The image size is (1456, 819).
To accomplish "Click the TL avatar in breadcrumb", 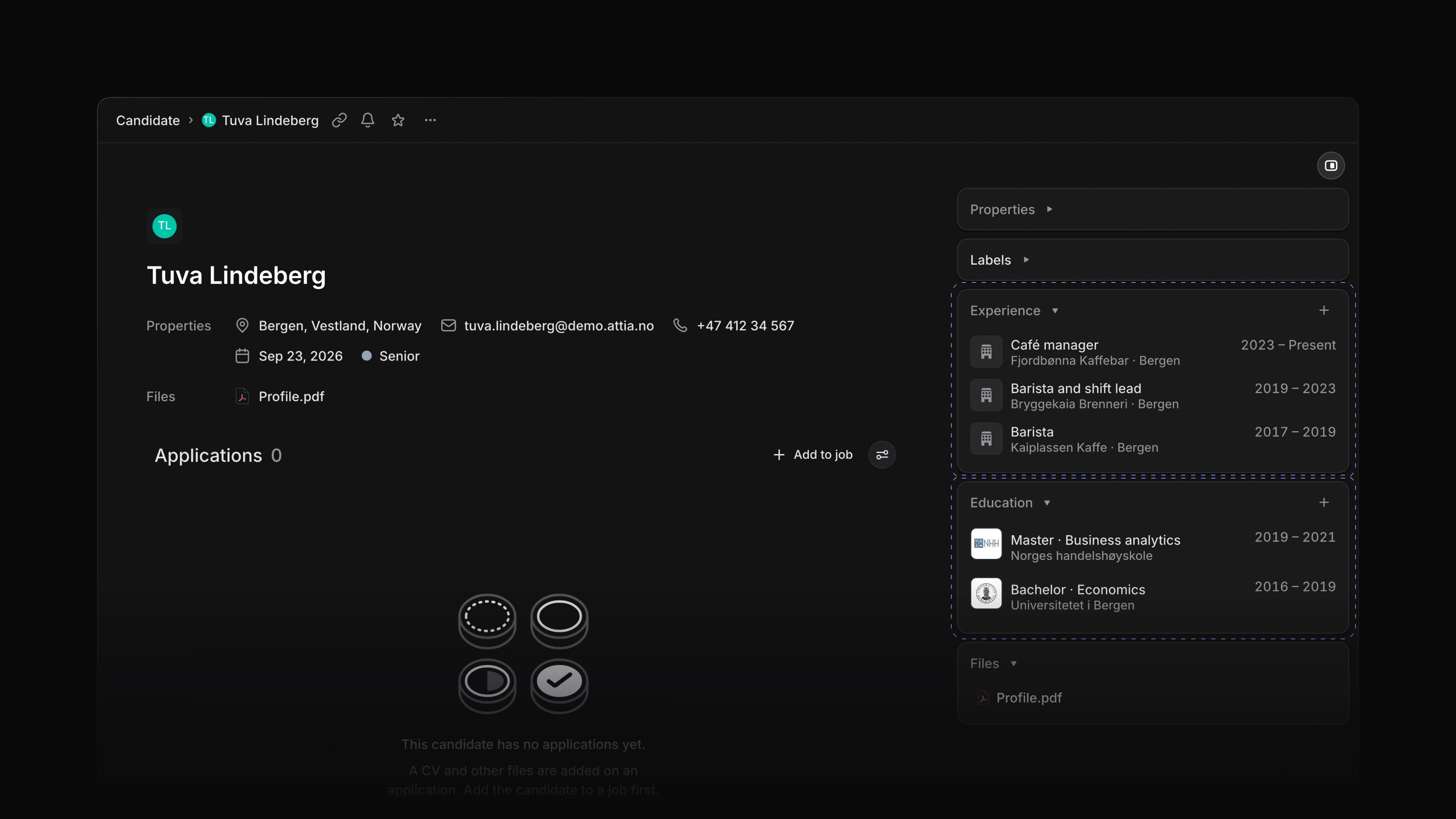I will click(x=209, y=120).
